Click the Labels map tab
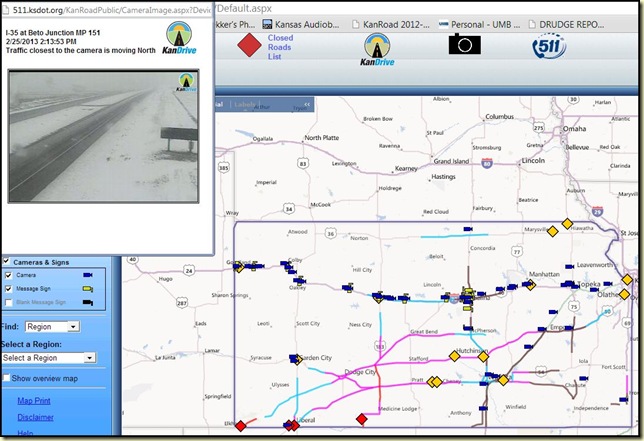 pos(244,105)
